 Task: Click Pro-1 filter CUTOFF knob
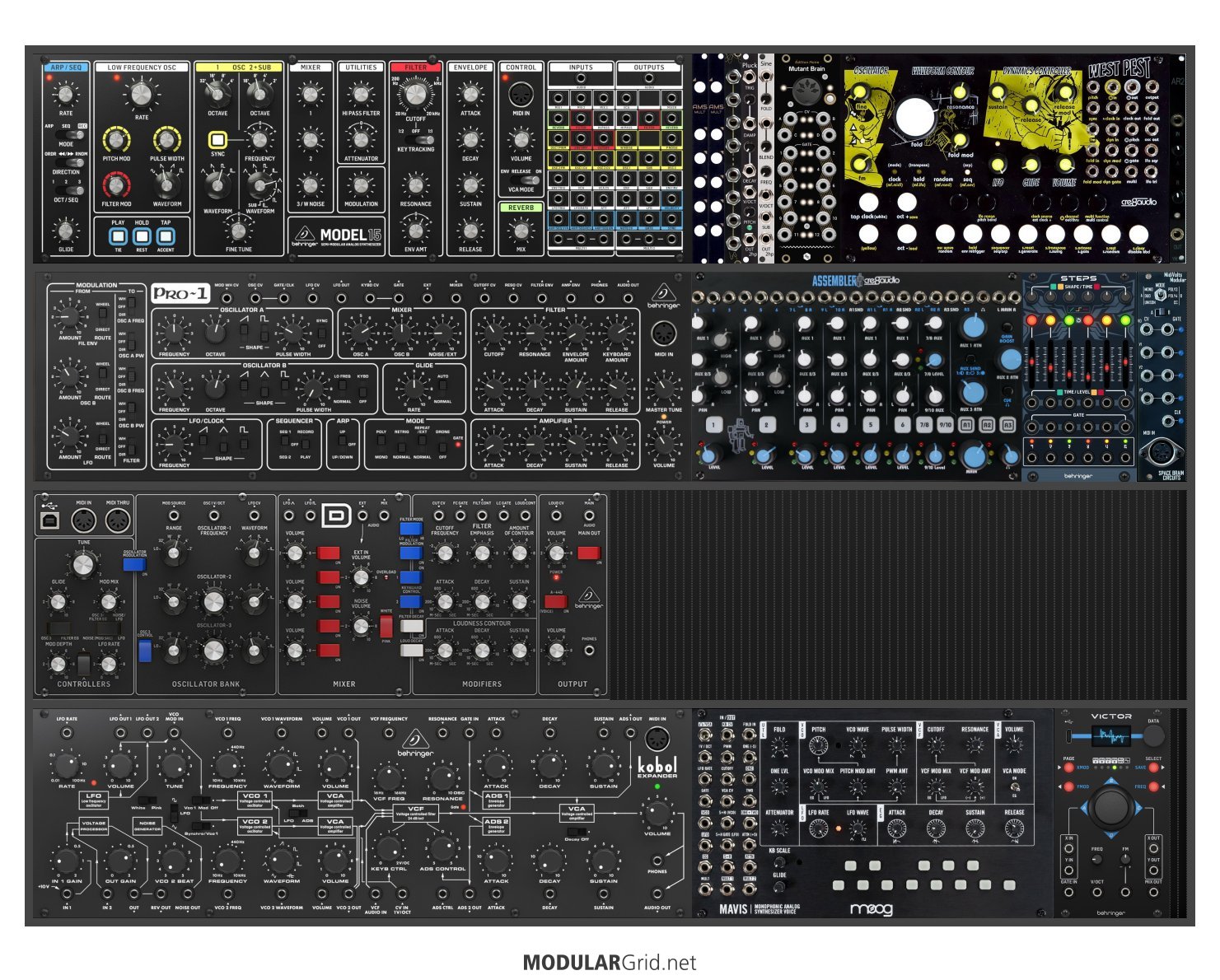493,333
